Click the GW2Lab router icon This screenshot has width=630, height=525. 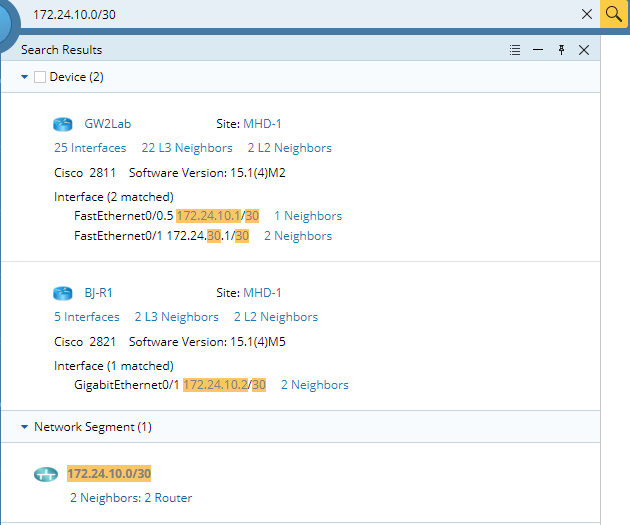(64, 124)
